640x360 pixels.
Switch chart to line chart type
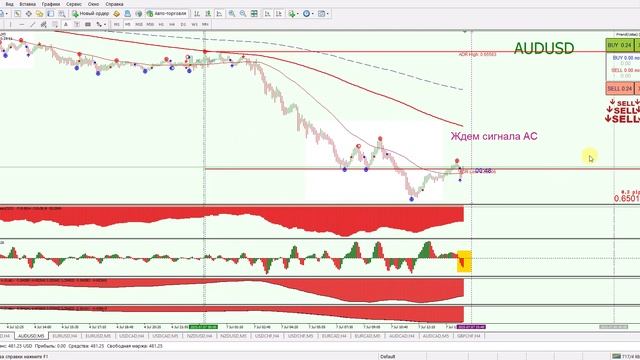pos(219,13)
